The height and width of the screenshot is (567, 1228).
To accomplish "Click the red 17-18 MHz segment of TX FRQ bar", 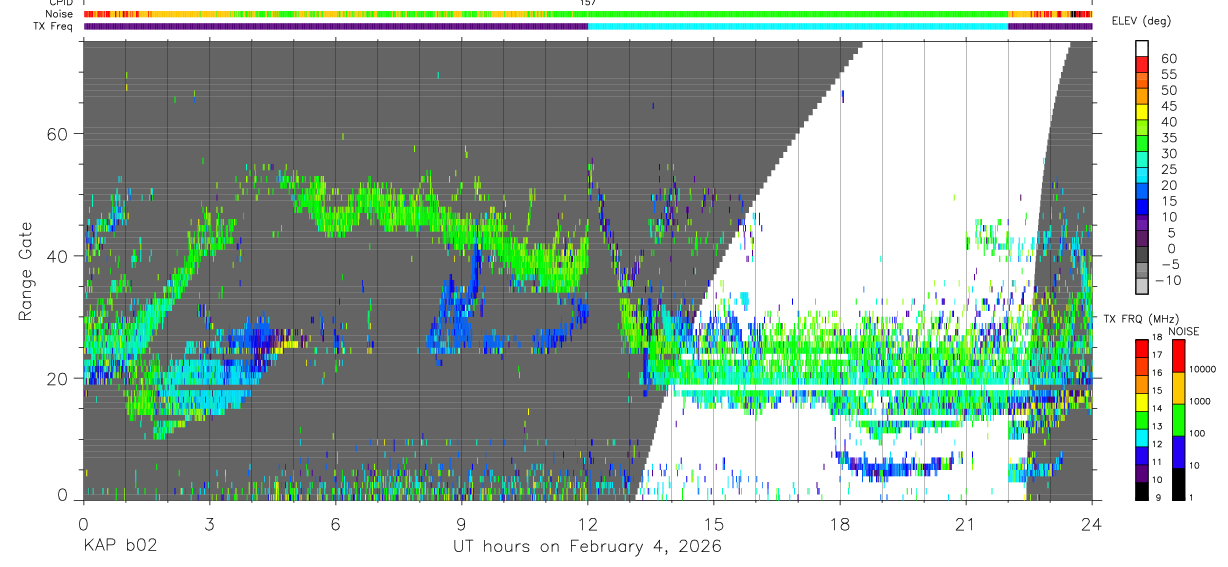I will point(1142,348).
